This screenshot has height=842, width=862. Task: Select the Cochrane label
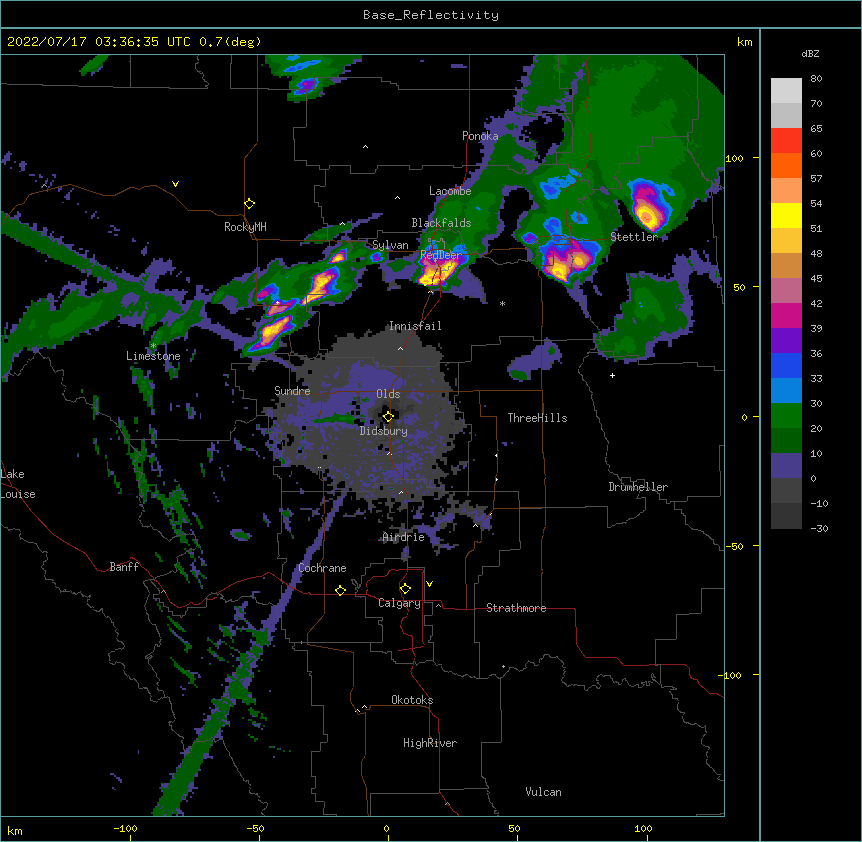click(322, 568)
